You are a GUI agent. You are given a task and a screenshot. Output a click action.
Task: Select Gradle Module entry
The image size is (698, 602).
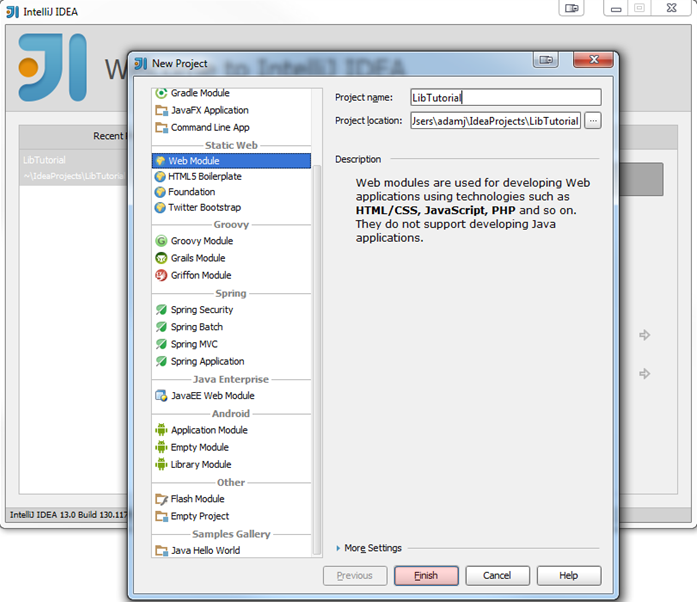coord(231,93)
